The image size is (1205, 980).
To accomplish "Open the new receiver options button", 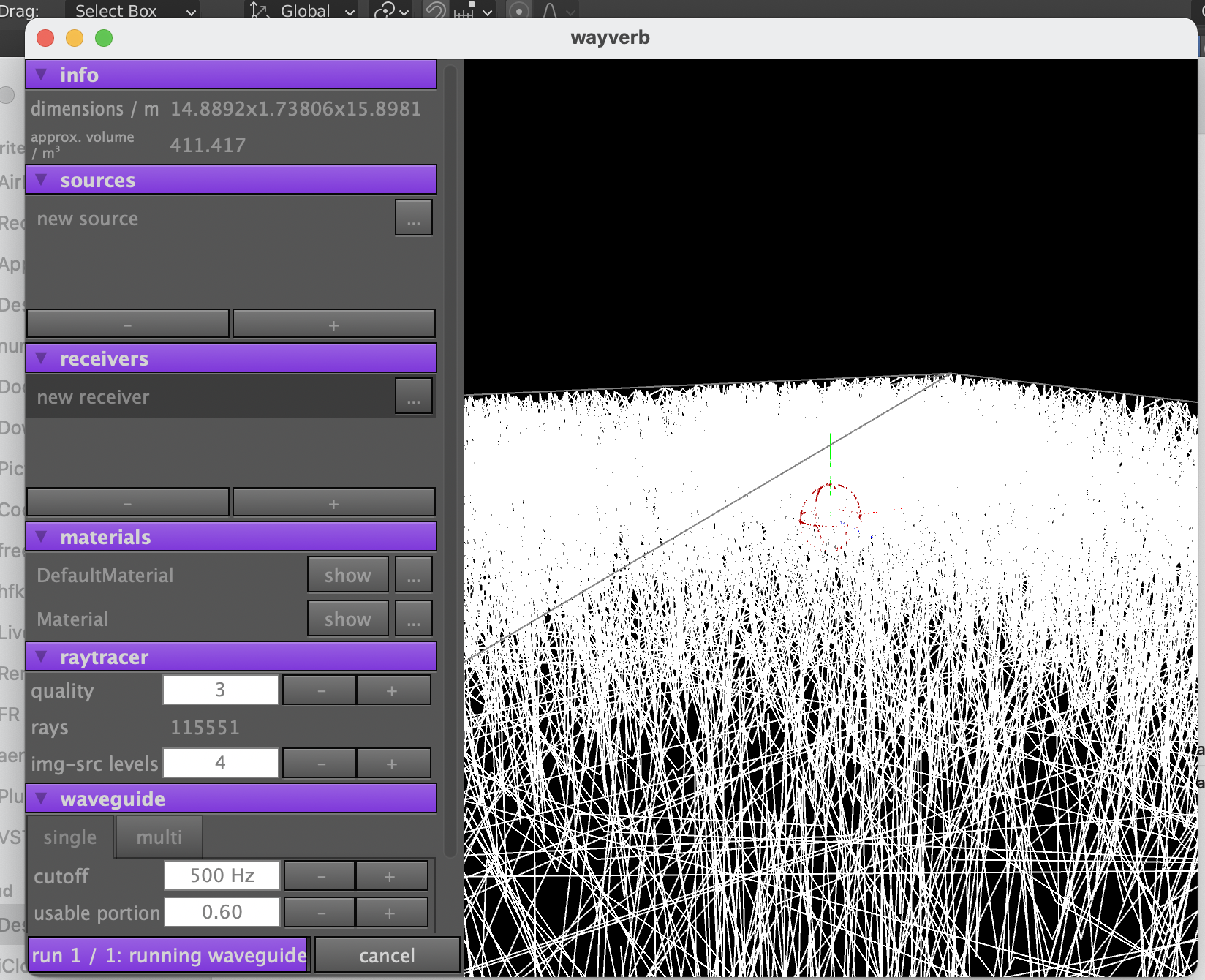I will [413, 397].
